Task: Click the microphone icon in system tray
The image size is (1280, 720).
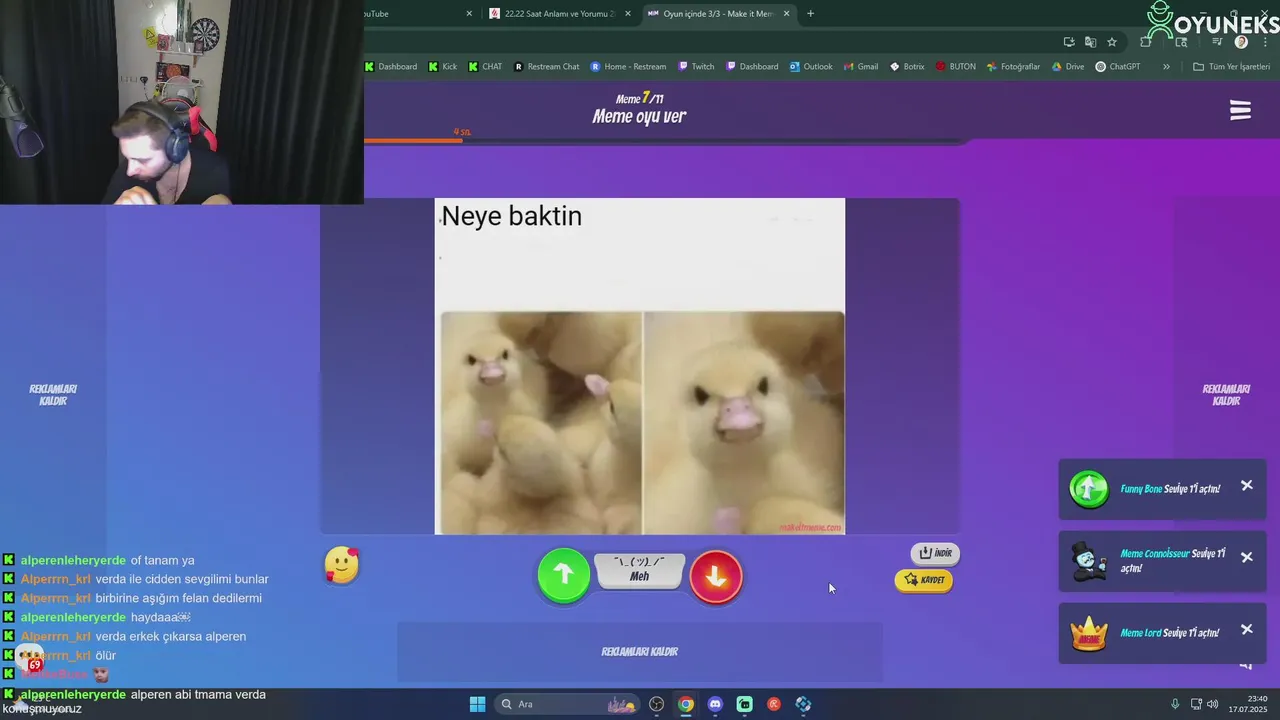Action: point(1175,704)
